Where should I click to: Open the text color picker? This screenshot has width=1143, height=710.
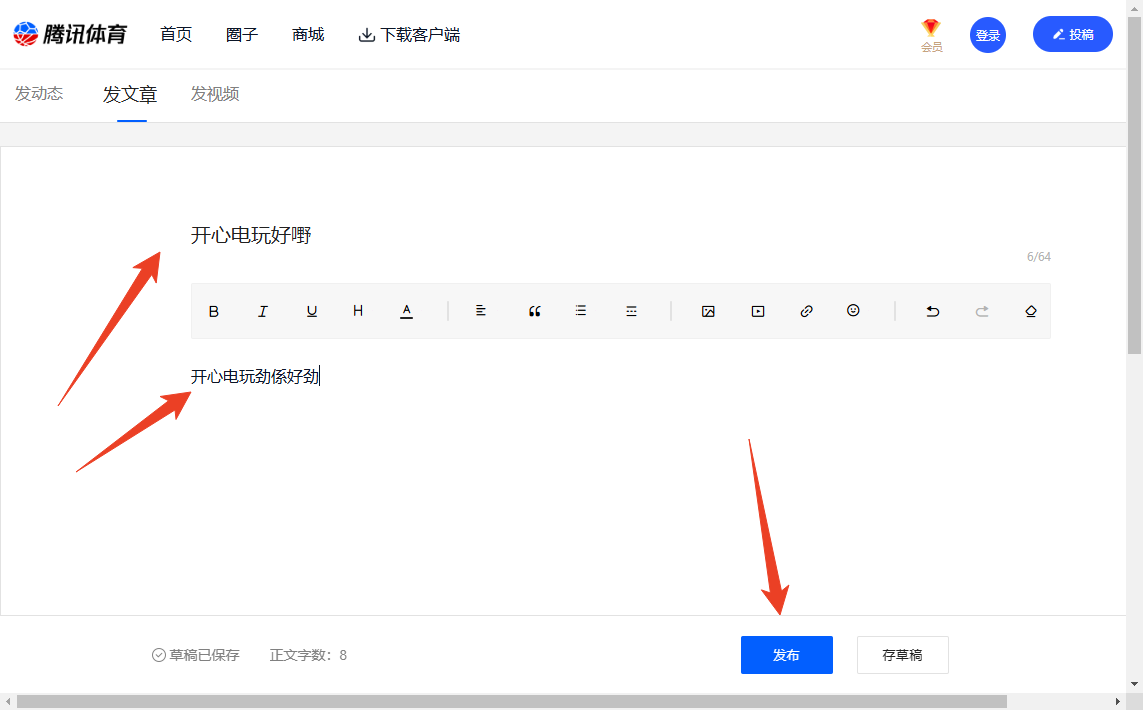(407, 311)
